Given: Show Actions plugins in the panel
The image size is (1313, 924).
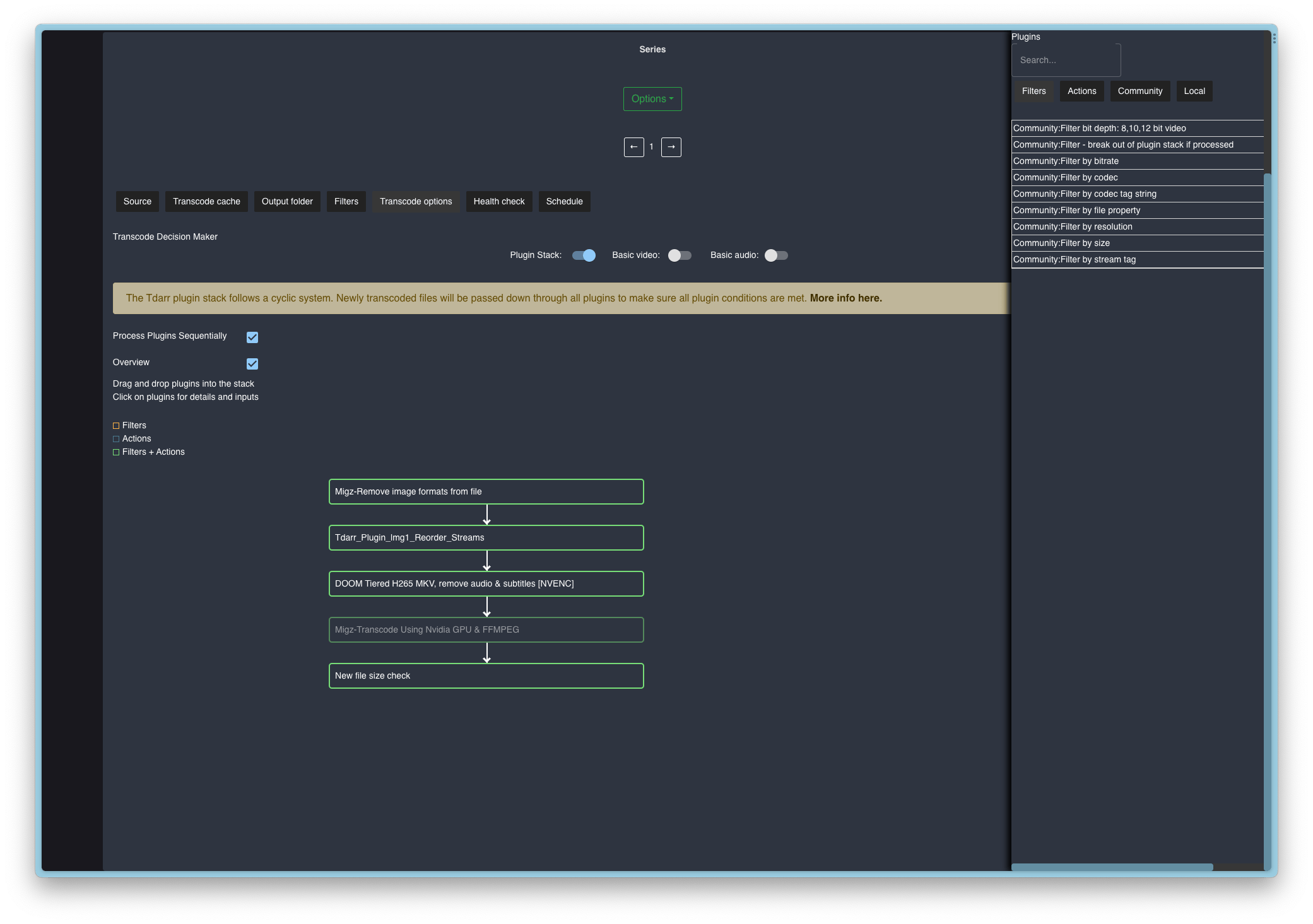Looking at the screenshot, I should [1081, 91].
